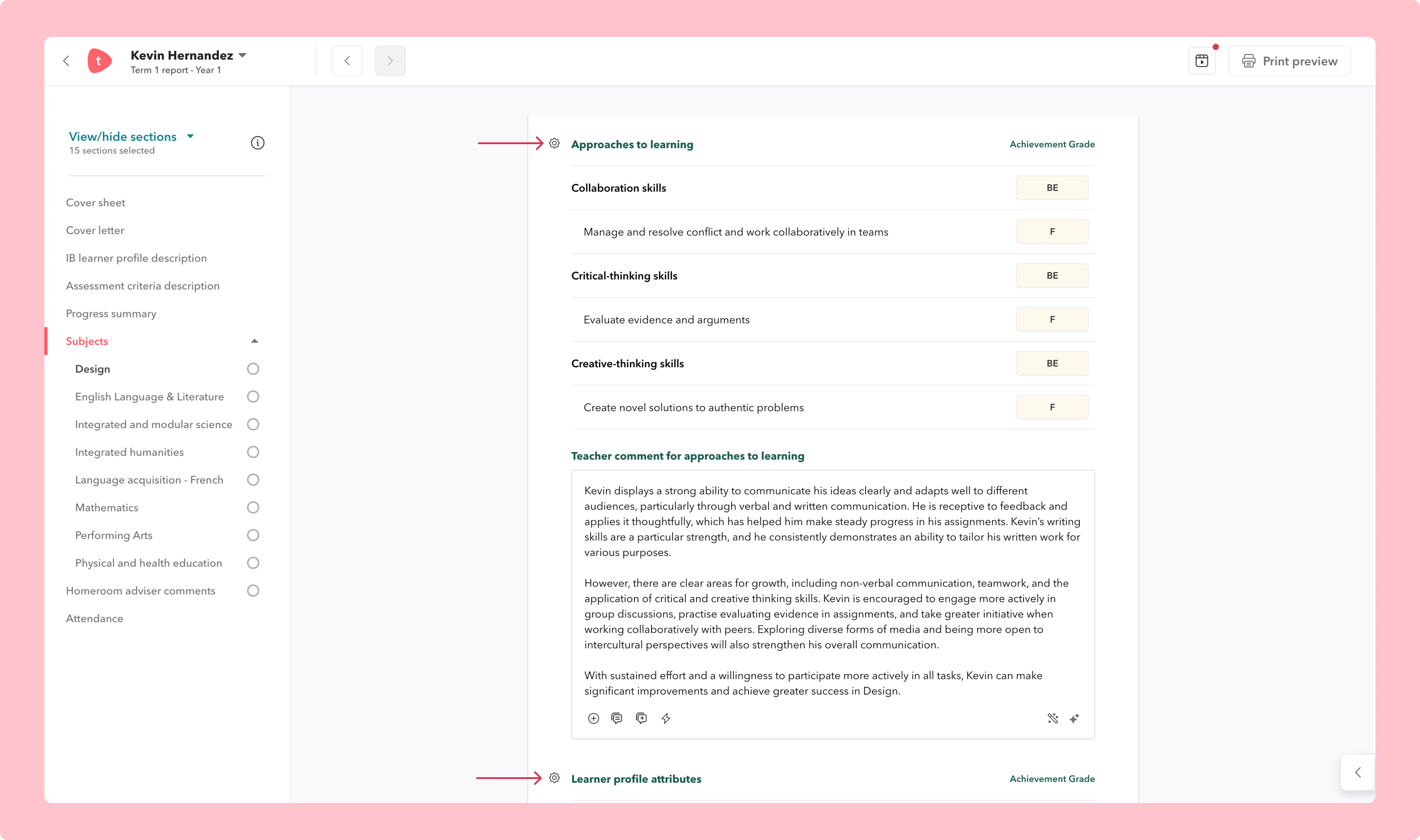Open the Kevin Hernandez student dropdown
This screenshot has height=840, width=1420.
point(242,55)
